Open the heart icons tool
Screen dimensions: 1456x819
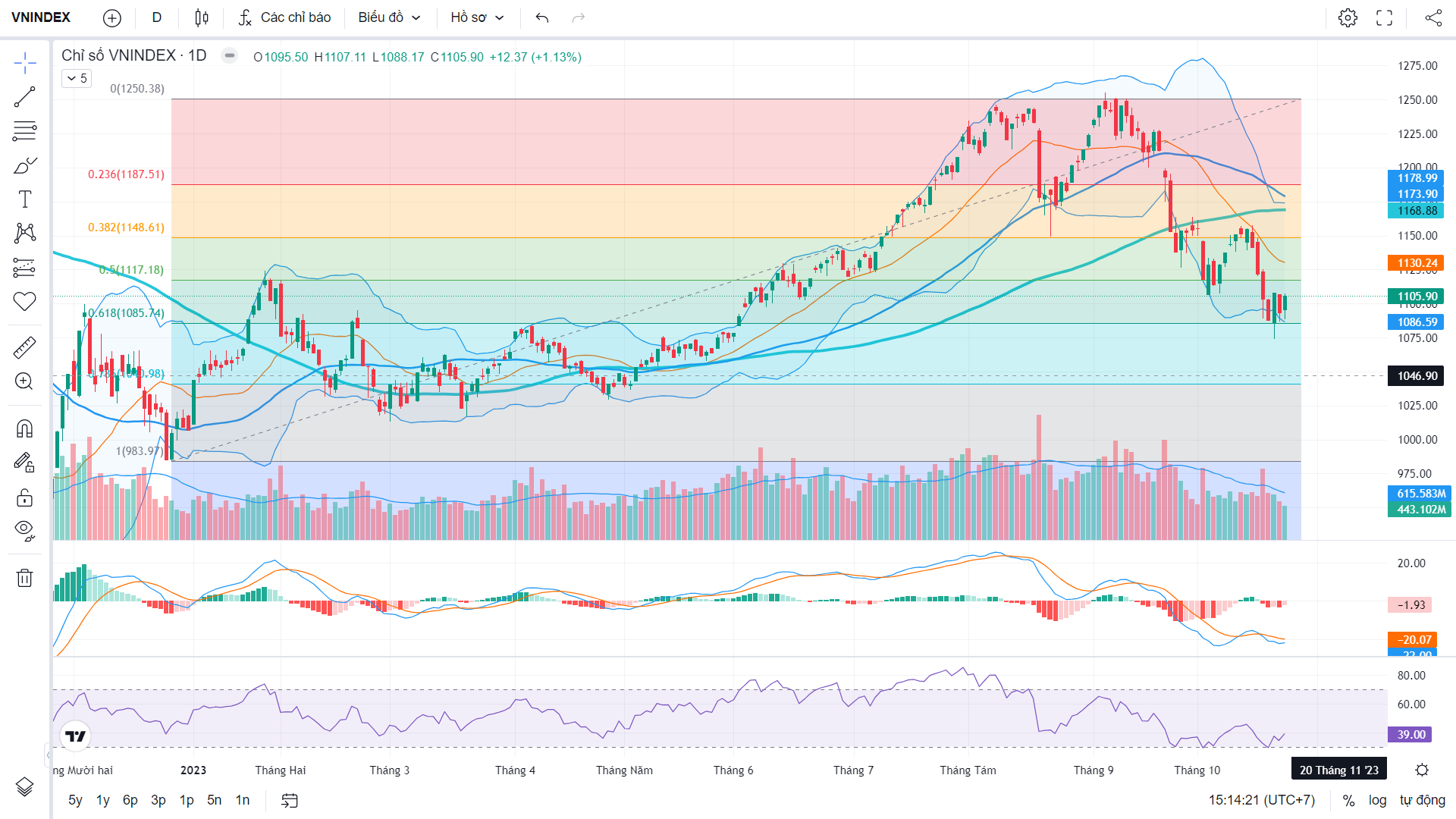[x=25, y=301]
